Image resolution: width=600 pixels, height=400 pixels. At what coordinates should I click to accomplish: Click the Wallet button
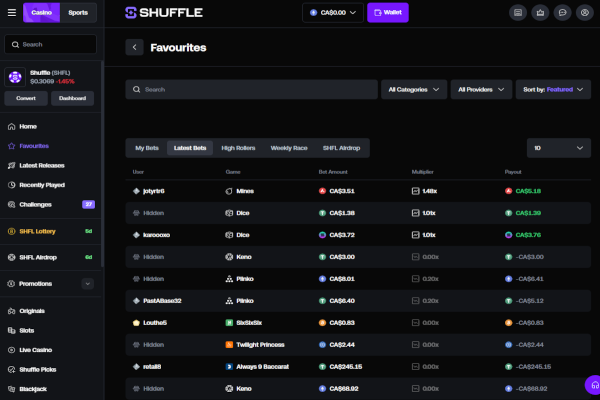388,13
